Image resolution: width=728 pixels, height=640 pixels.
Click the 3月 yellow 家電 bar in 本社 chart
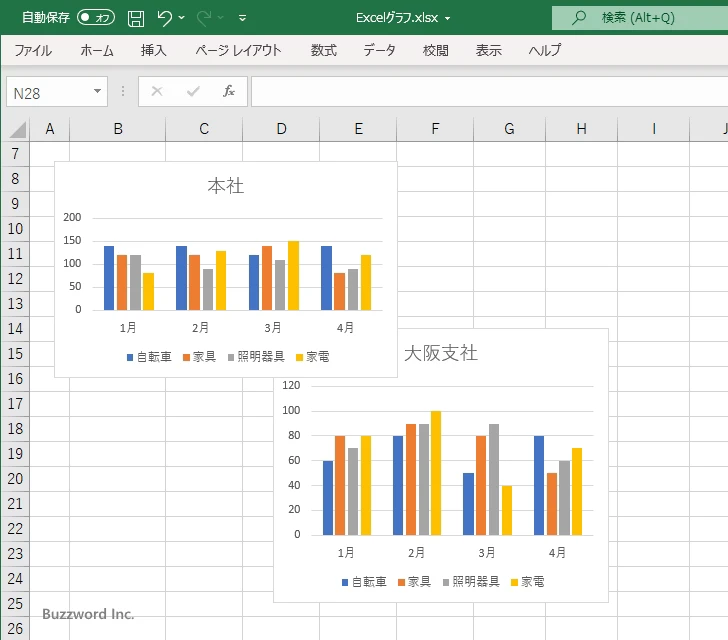[x=293, y=275]
